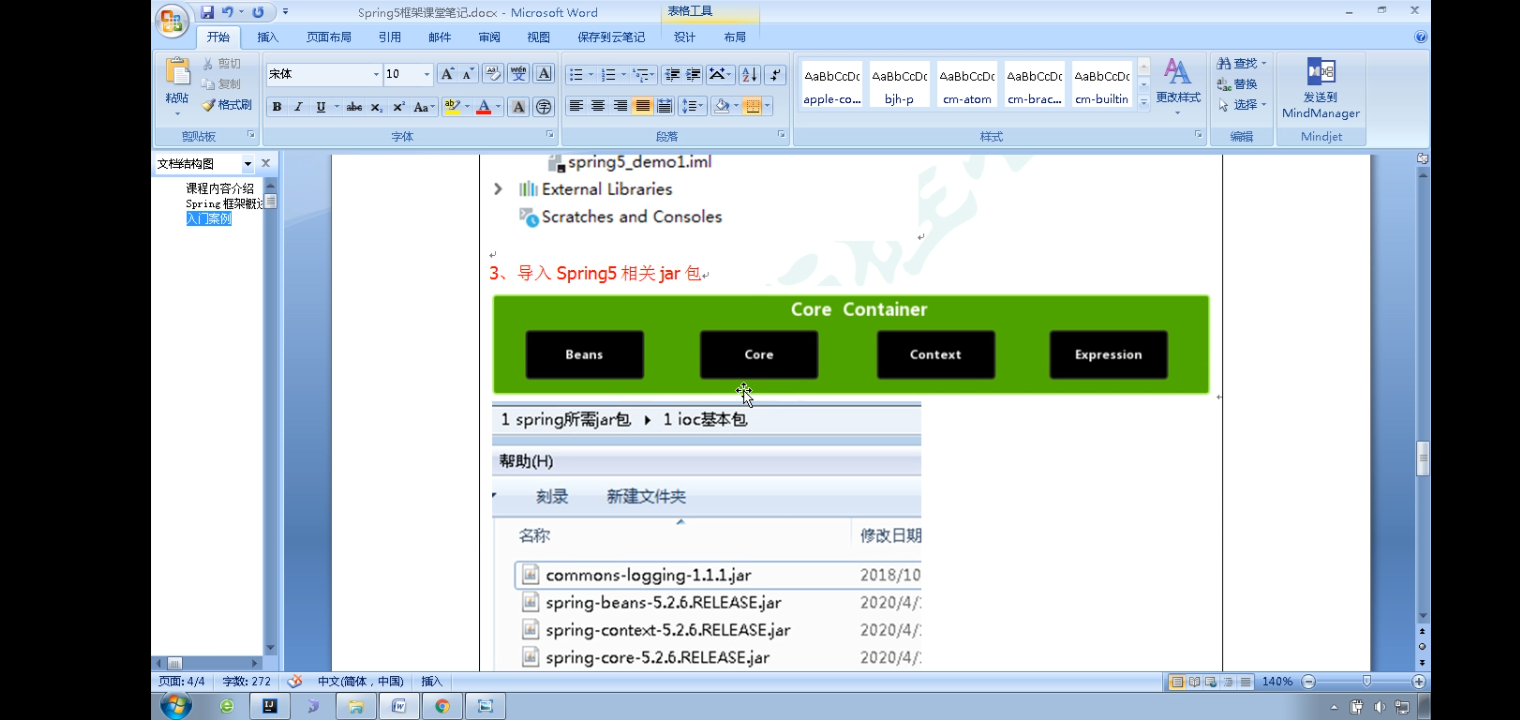The image size is (1520, 720).
Task: Open the table tools Design (设计) tab
Action: click(x=685, y=37)
